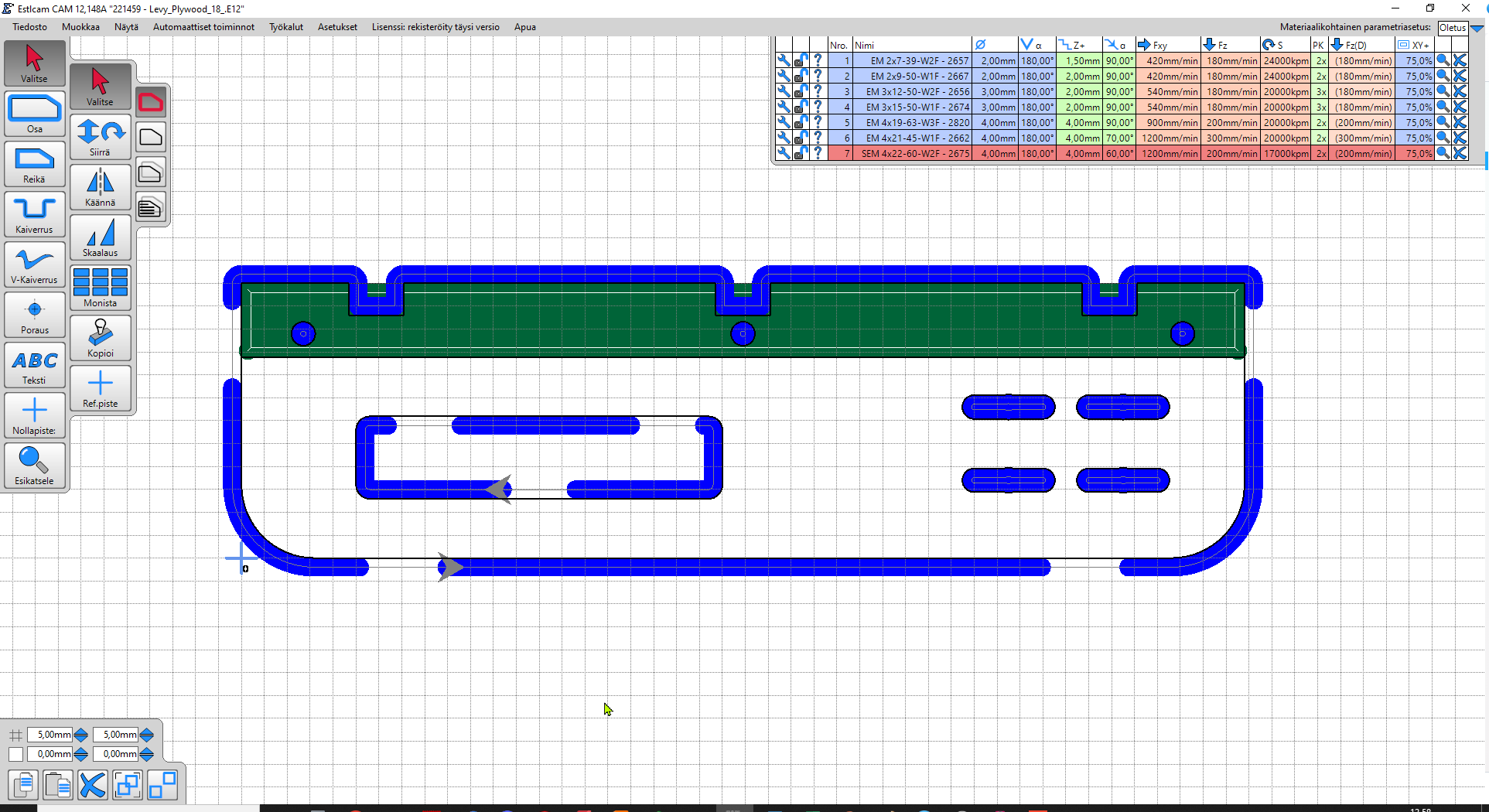The height and width of the screenshot is (812, 1489).
Task: Toggle the red toolpath selection mode
Action: (151, 102)
